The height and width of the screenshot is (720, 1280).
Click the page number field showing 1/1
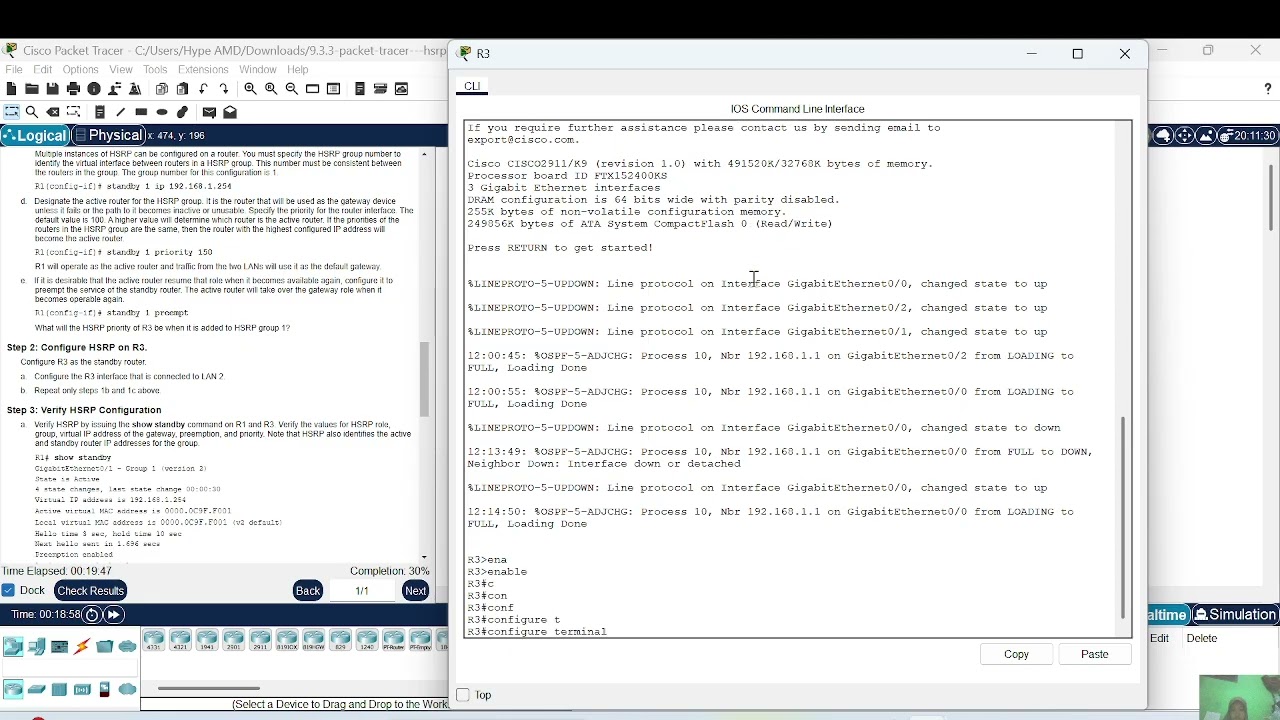(x=362, y=591)
